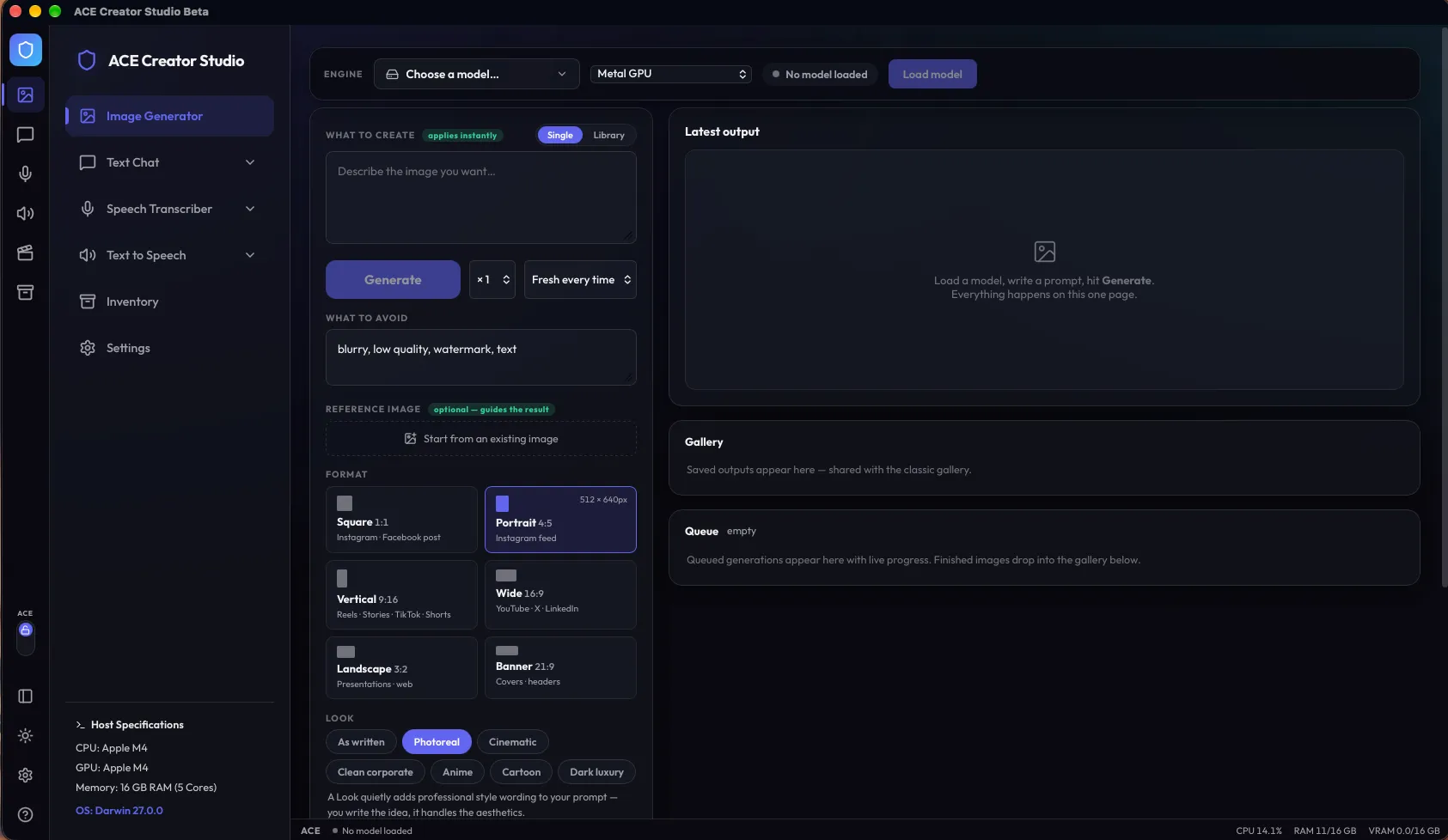Open the Metal GPU device dropdown
The image size is (1448, 840).
[671, 74]
